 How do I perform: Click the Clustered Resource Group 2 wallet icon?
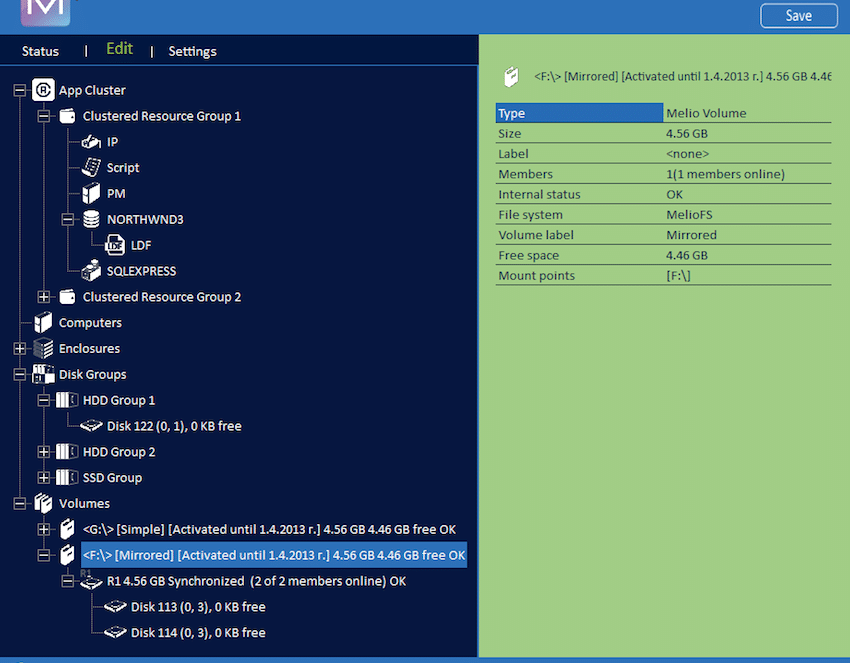67,297
